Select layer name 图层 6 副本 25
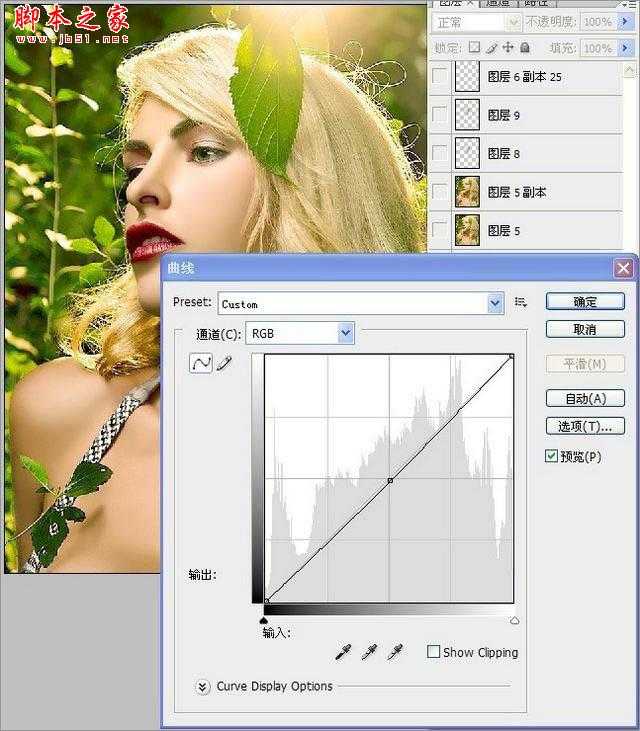Viewport: 640px width, 731px height. click(x=524, y=76)
